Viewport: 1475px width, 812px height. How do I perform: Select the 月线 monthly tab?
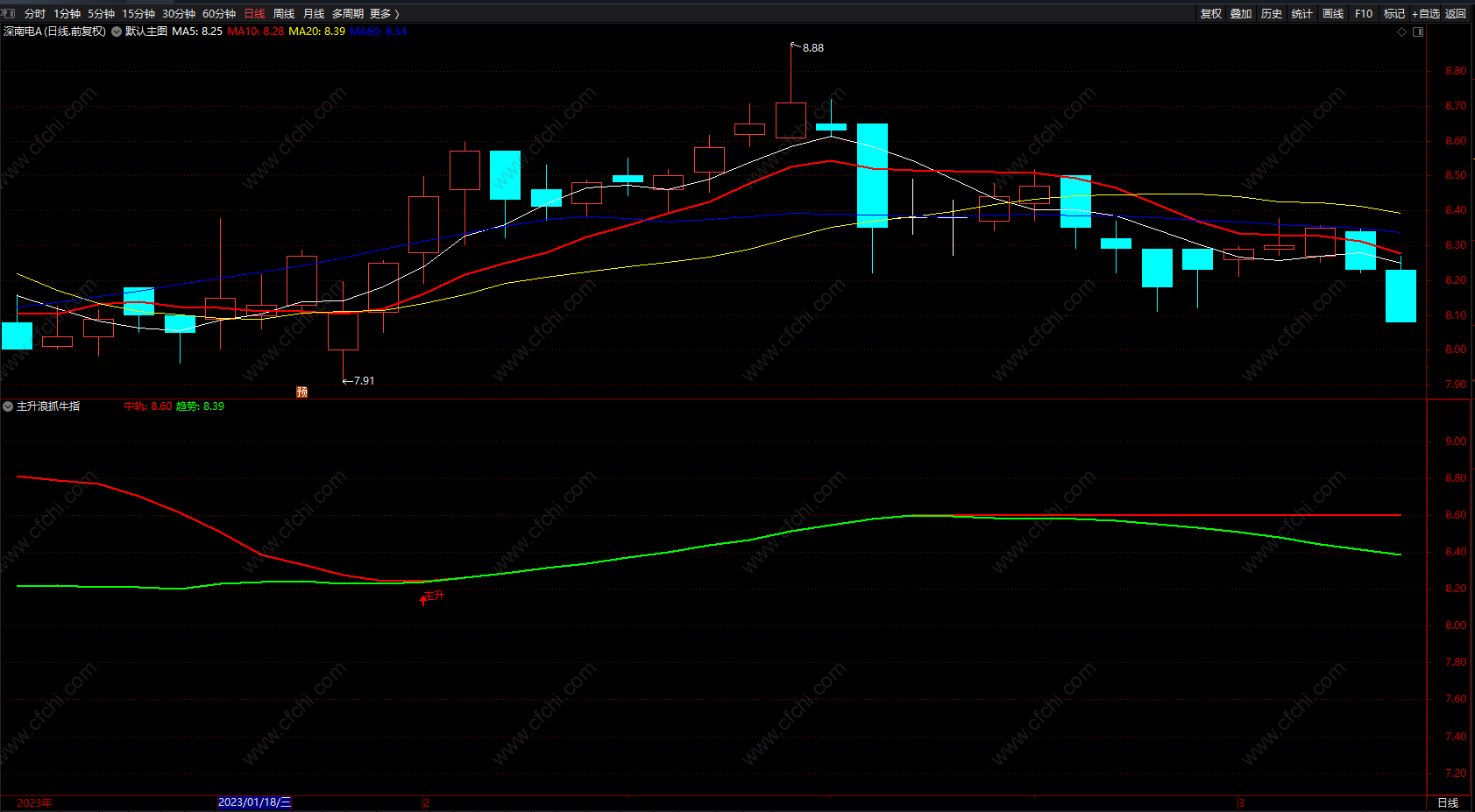[x=314, y=14]
